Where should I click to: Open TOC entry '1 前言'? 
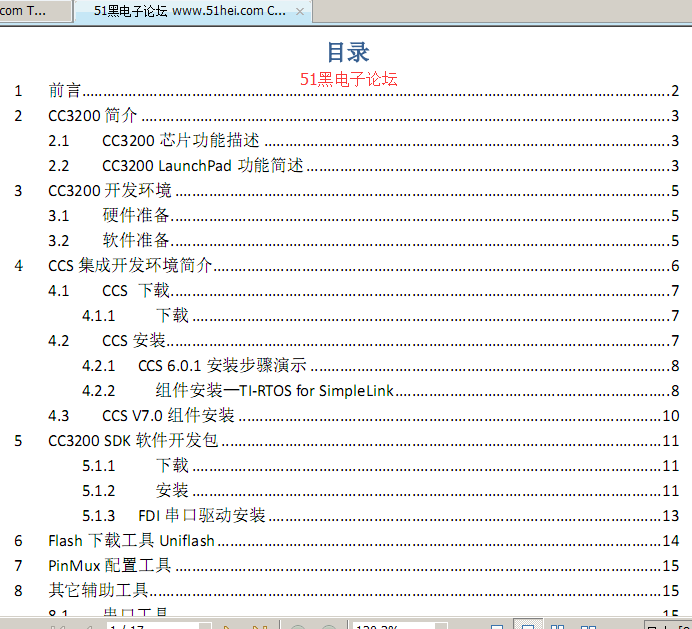point(346,90)
